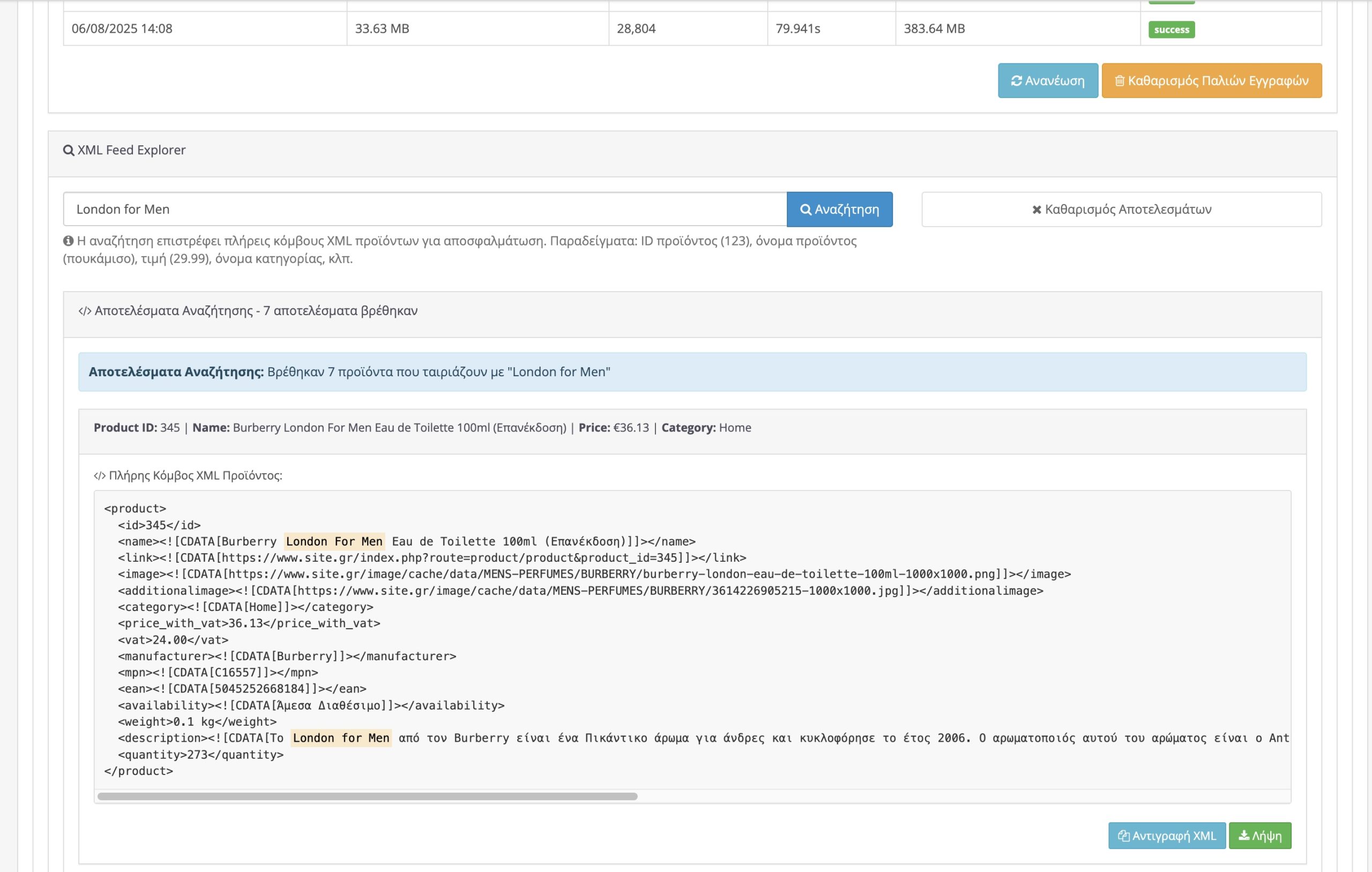Click the <price_with_vat>36.13 line
Image resolution: width=1372 pixels, height=872 pixels.
(x=249, y=623)
